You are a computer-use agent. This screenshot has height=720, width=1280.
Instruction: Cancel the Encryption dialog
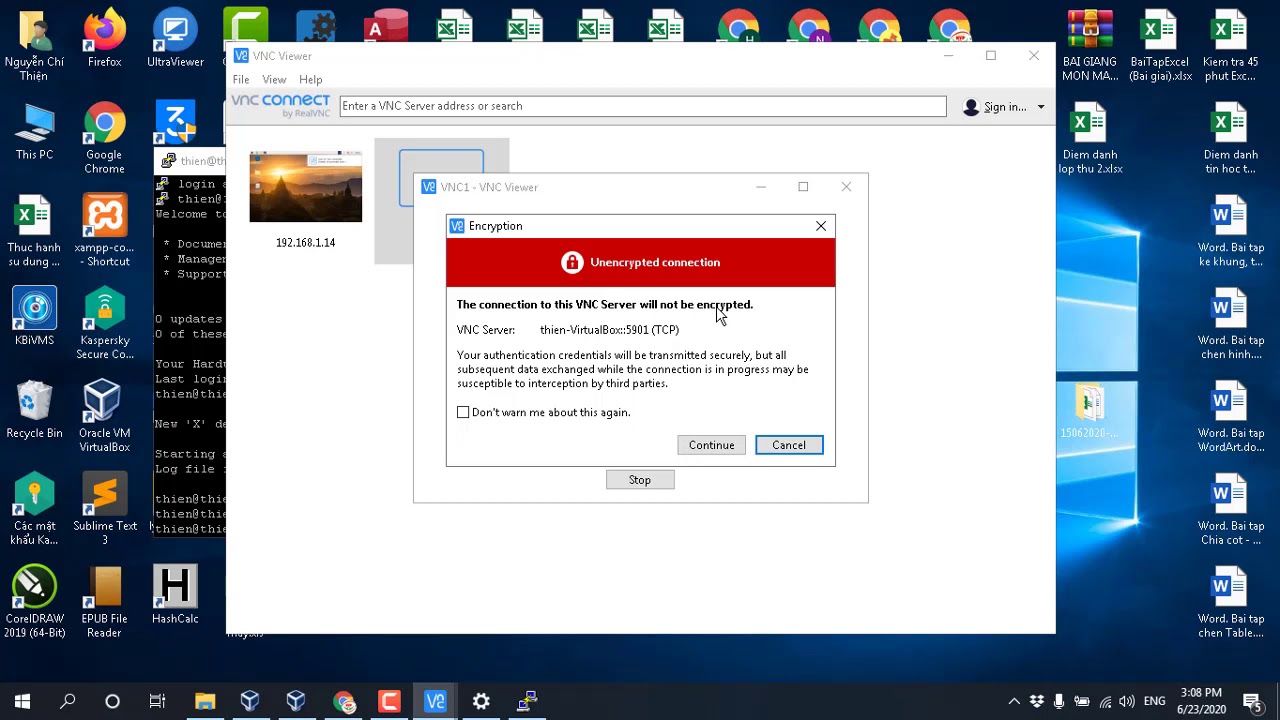(x=789, y=445)
